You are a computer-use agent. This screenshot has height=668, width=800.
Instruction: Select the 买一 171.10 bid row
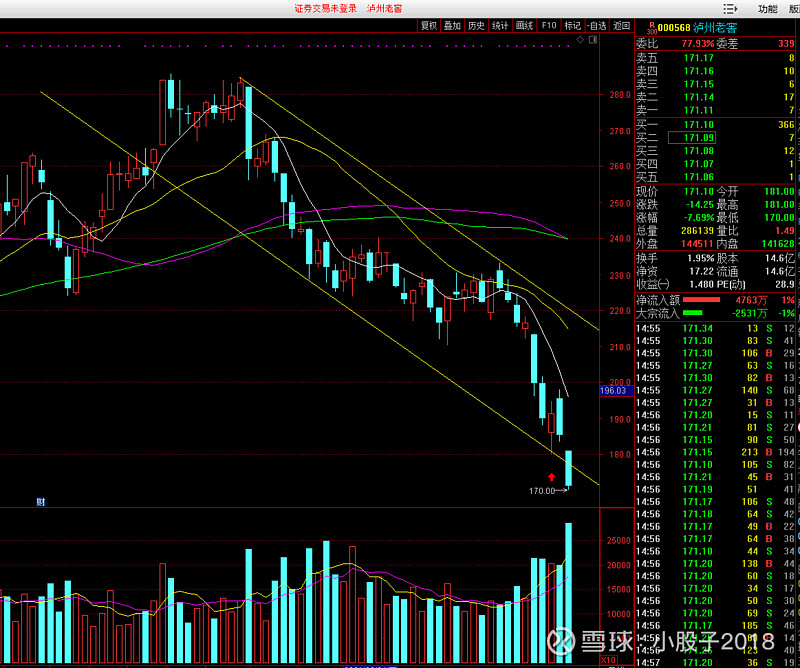(x=715, y=125)
